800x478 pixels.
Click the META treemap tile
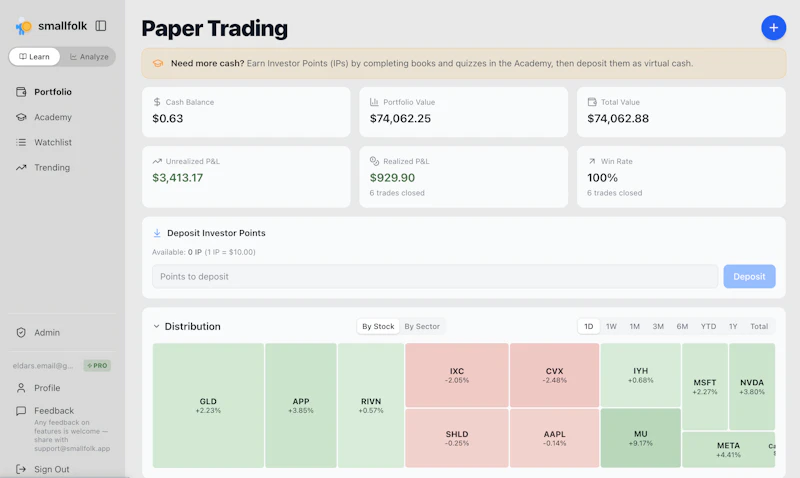728,449
